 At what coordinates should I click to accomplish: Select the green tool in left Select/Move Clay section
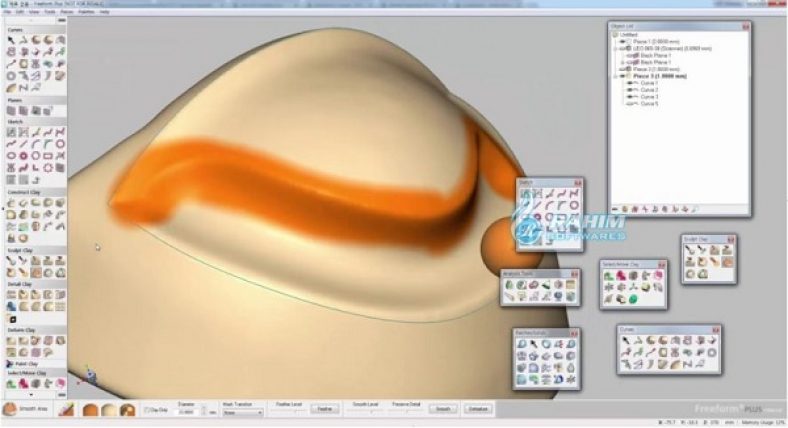11,384
